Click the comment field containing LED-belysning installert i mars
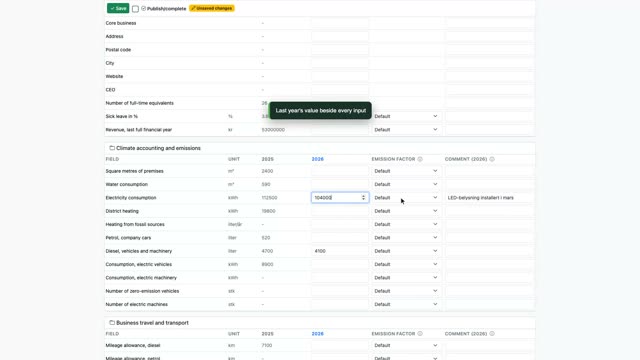640x360 pixels. pos(489,198)
